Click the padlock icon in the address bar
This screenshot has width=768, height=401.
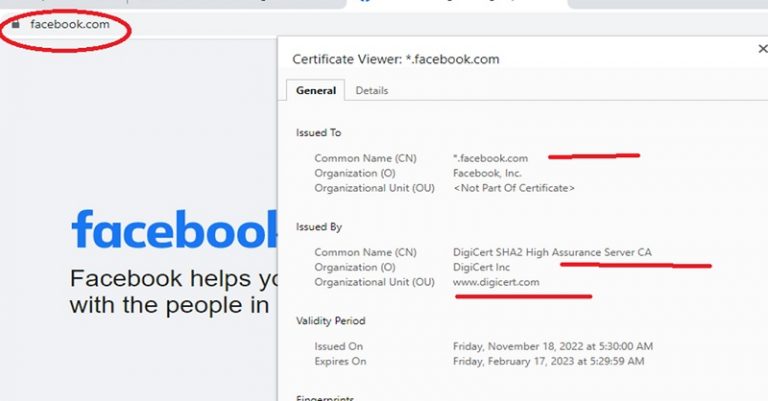pos(15,24)
